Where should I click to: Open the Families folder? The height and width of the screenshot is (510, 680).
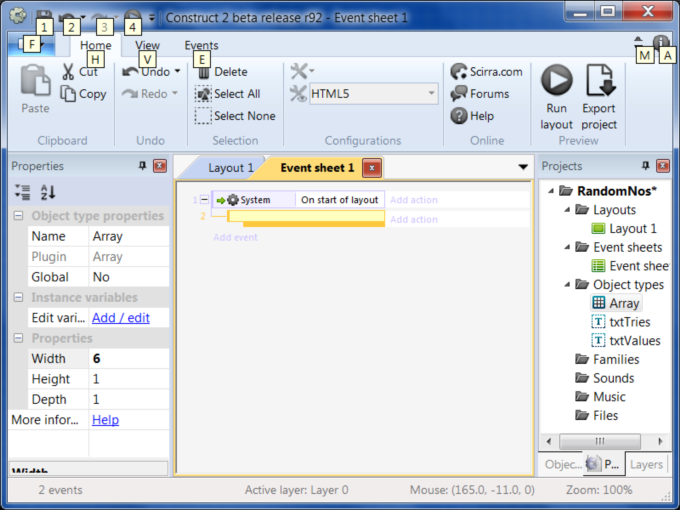(x=607, y=359)
